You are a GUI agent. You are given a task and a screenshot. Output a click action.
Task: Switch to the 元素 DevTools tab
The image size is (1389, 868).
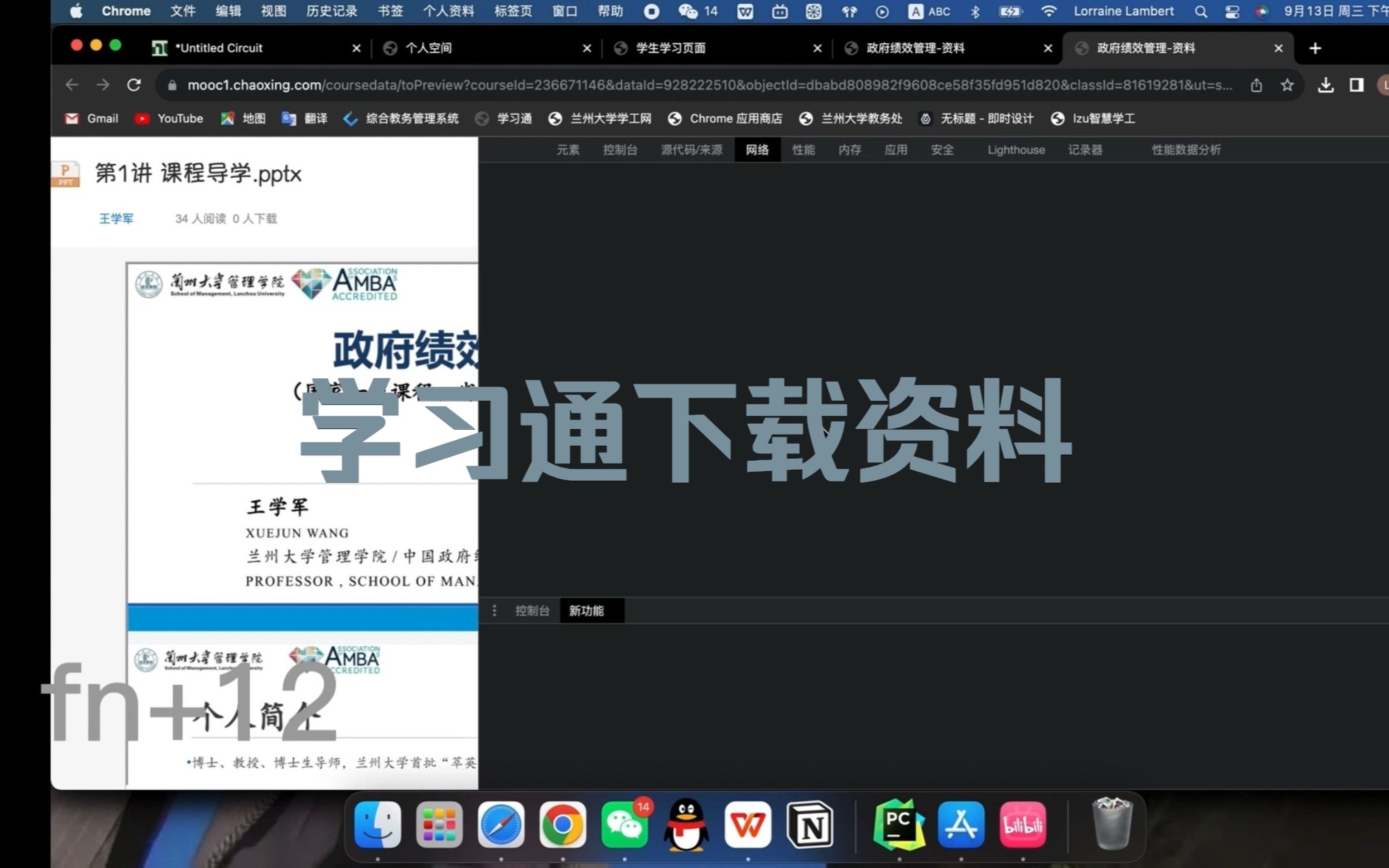[x=568, y=149]
